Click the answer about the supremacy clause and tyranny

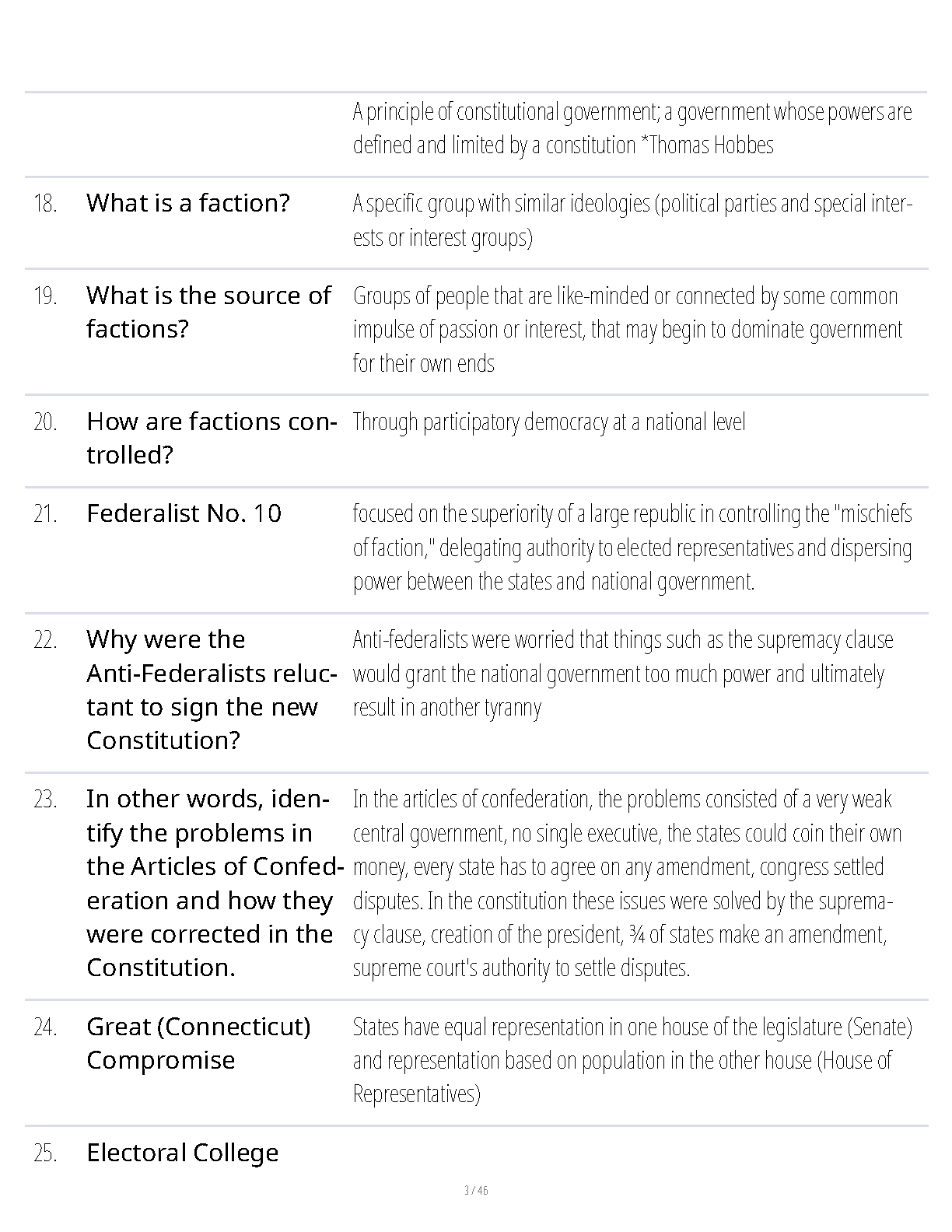623,674
